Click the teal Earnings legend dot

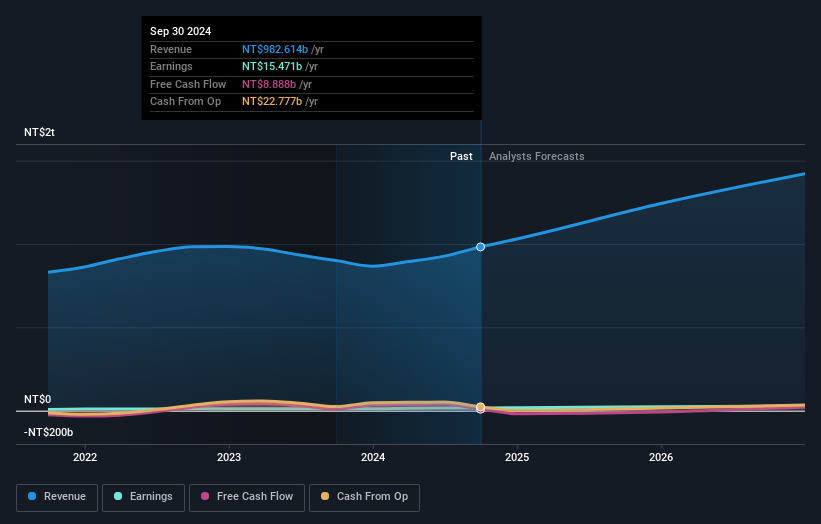click(x=118, y=496)
